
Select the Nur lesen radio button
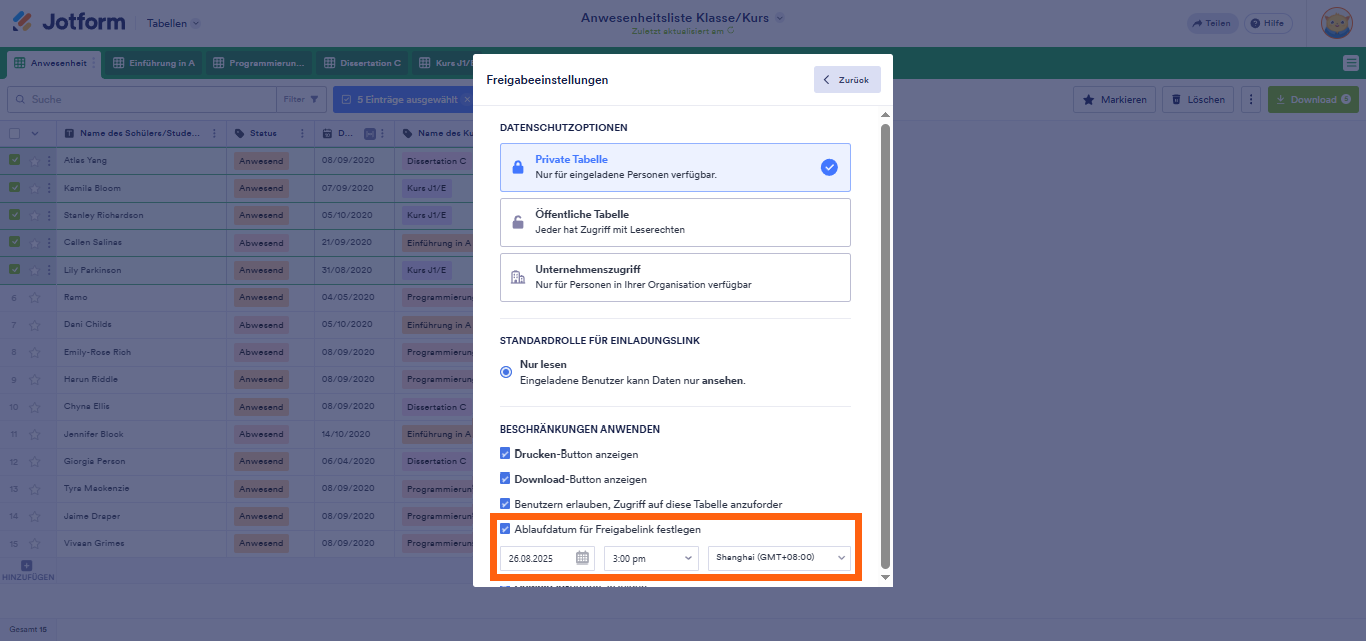pos(506,371)
